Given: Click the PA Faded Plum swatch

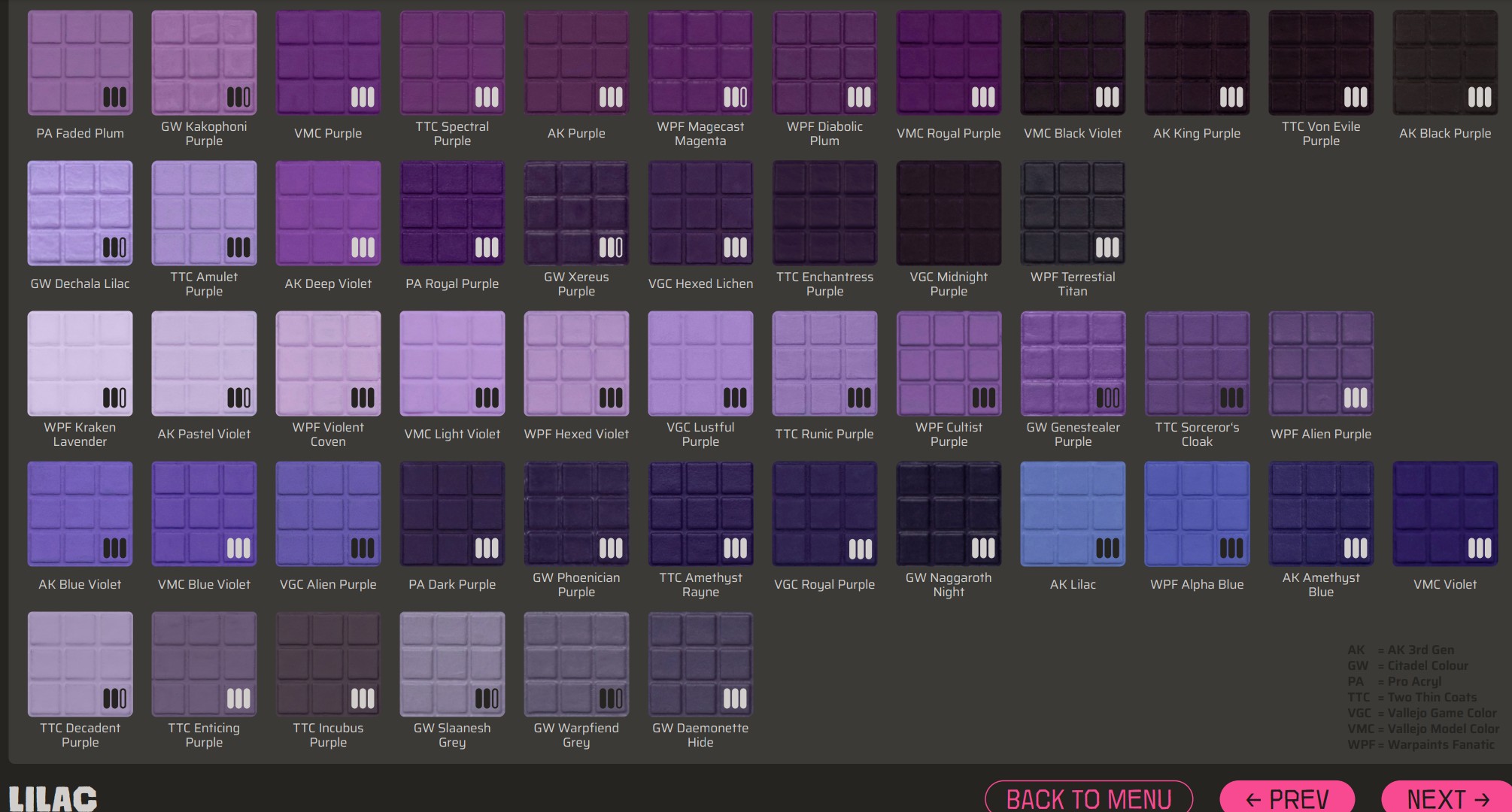Looking at the screenshot, I should point(80,62).
